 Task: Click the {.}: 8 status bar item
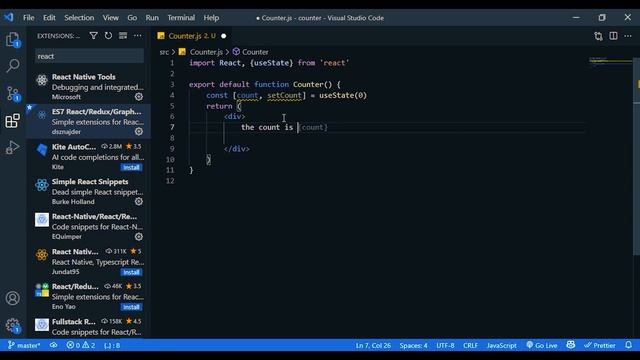[112, 345]
